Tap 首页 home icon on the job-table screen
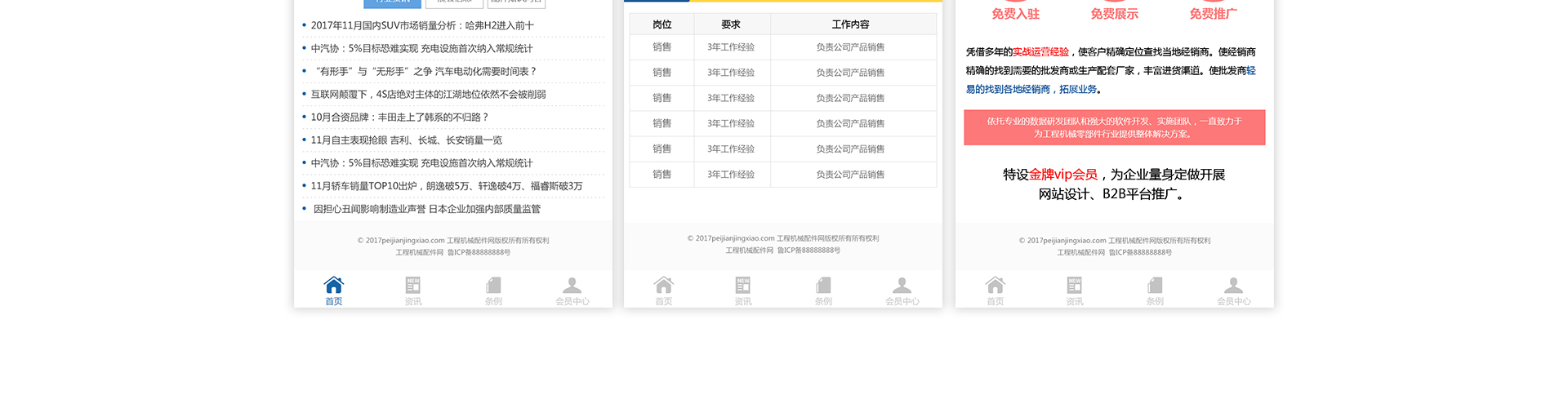 [x=663, y=285]
